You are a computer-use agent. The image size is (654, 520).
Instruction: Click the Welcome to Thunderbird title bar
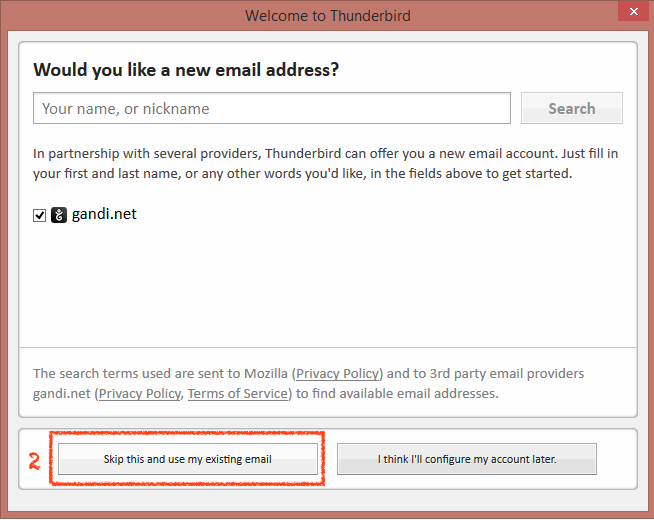[326, 15]
